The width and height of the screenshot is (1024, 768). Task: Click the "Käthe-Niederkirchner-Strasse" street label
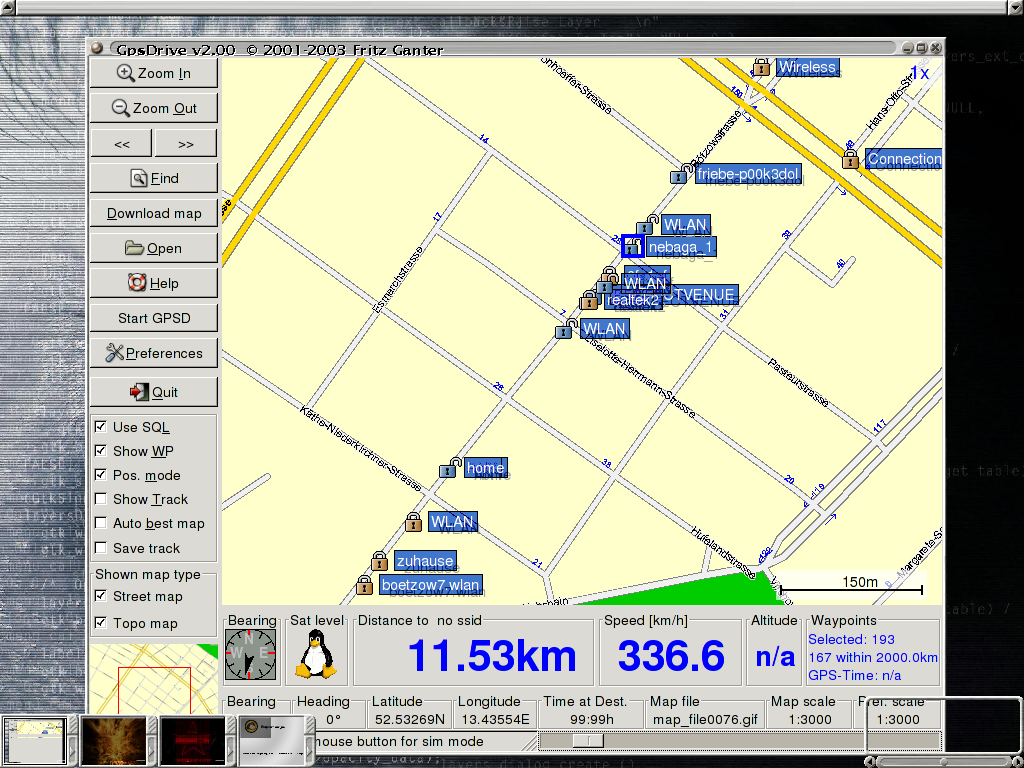360,447
